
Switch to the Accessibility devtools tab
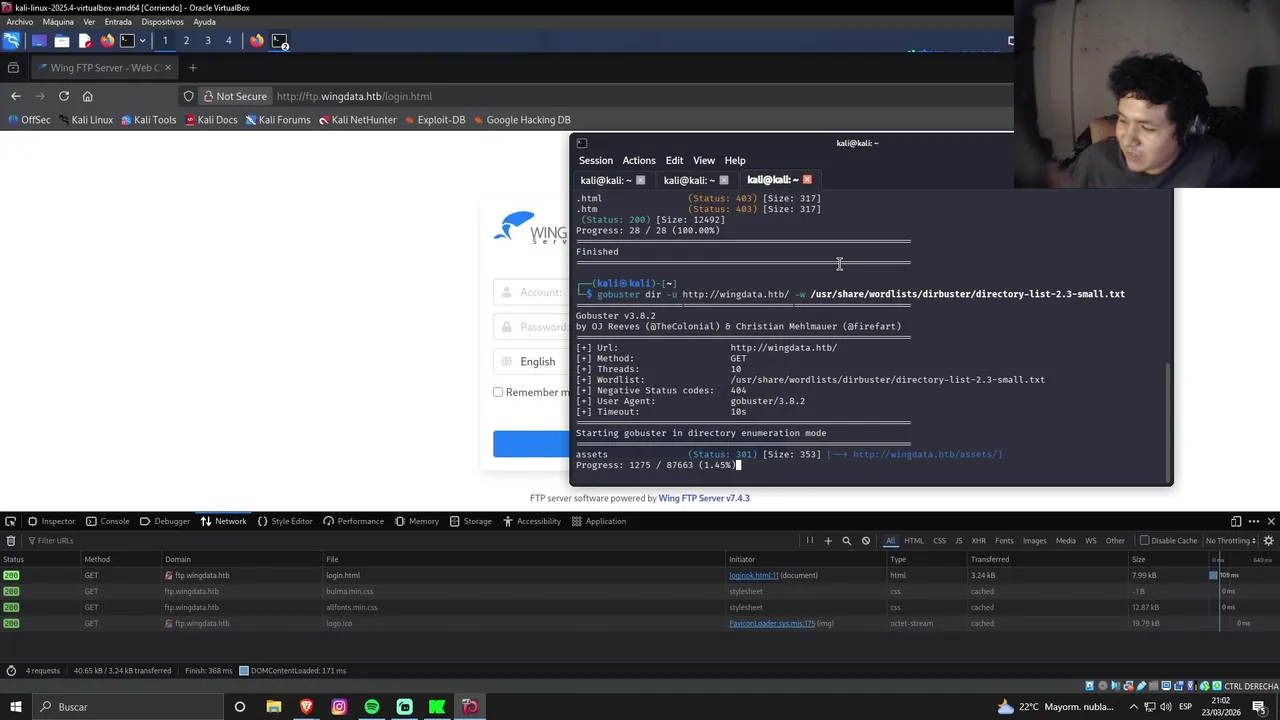coord(532,521)
